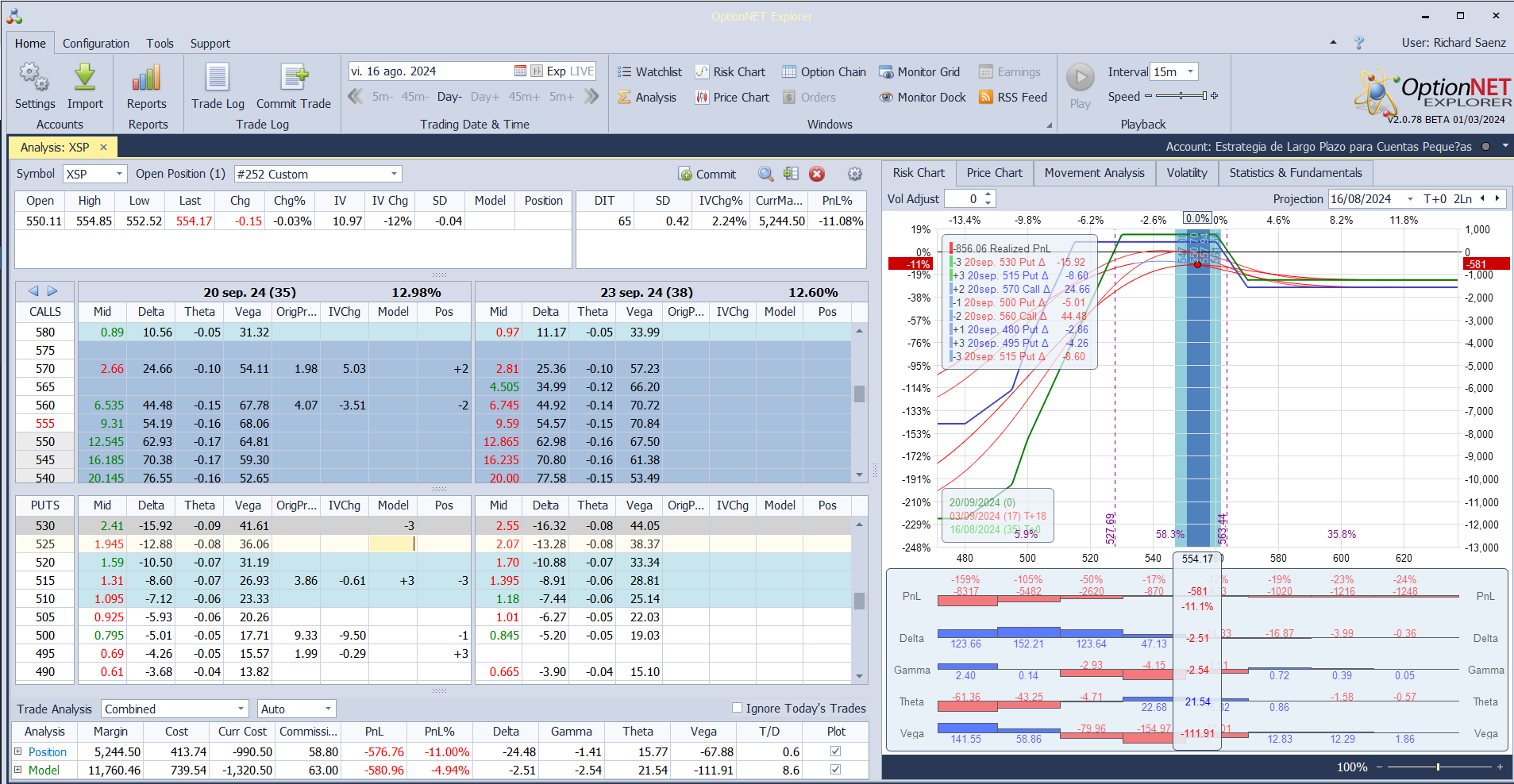The width and height of the screenshot is (1514, 784).
Task: Open the Open Position #252 Custom dropdown
Action: (x=394, y=174)
